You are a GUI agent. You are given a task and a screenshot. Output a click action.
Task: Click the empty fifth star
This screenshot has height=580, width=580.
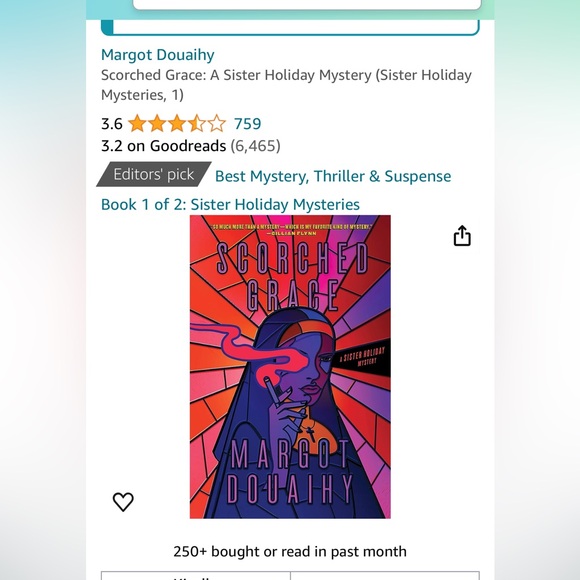click(x=216, y=124)
